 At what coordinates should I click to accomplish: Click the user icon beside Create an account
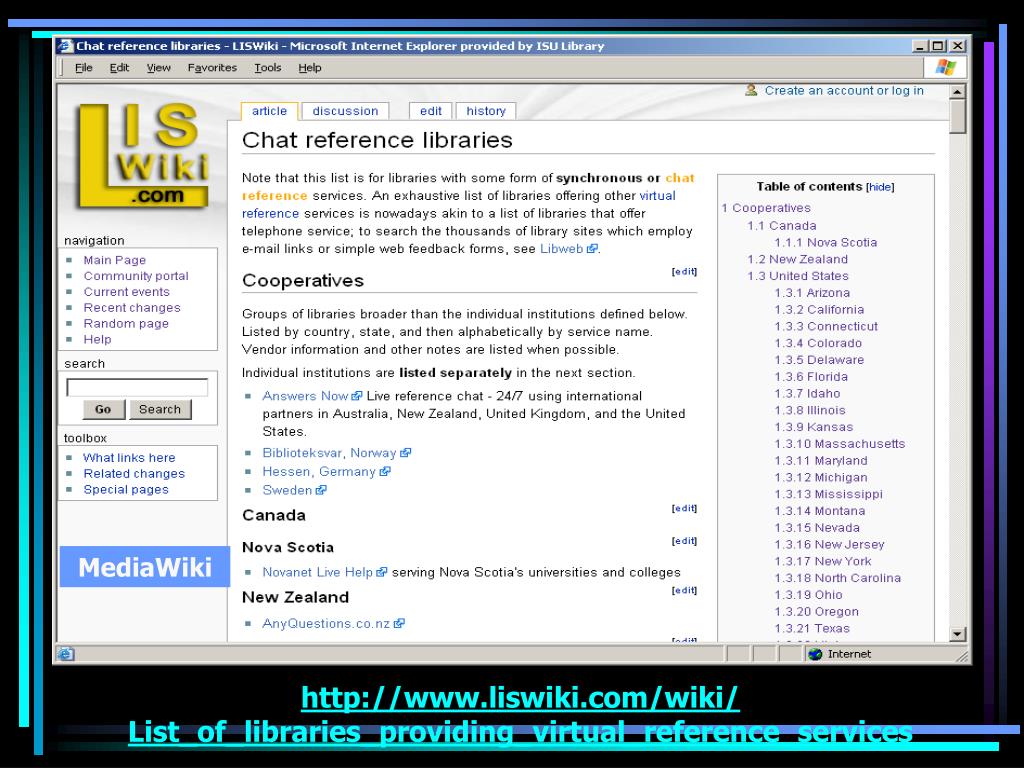tap(751, 90)
